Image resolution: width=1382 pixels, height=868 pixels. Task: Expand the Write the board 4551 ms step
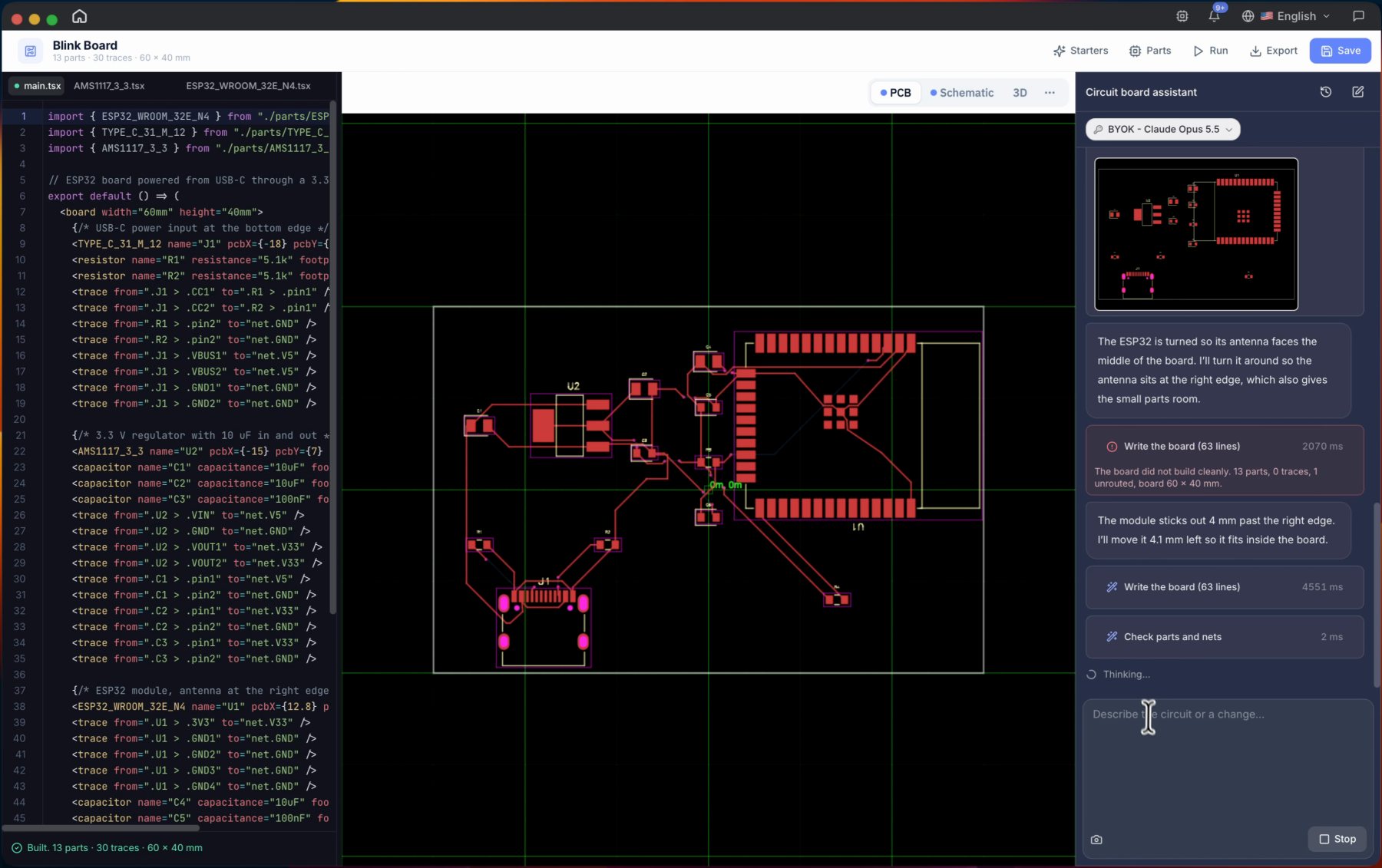1225,587
